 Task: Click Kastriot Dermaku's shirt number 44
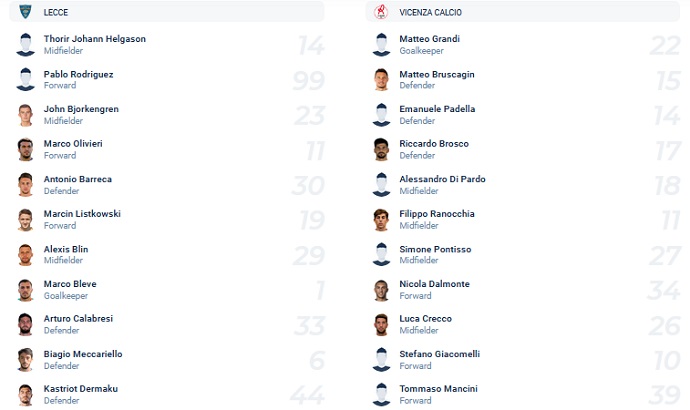tap(305, 395)
